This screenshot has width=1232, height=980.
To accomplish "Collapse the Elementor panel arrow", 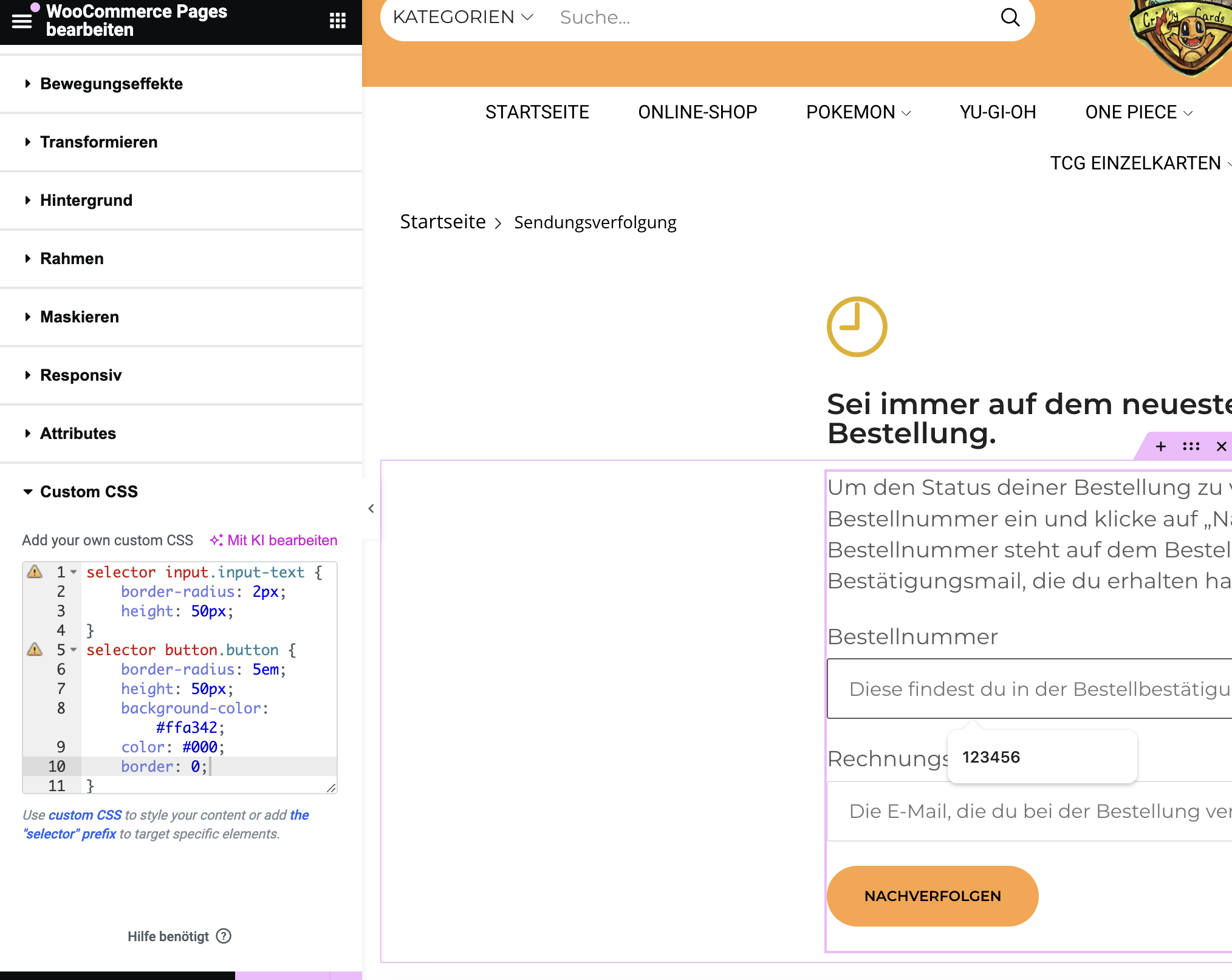I will [x=371, y=509].
